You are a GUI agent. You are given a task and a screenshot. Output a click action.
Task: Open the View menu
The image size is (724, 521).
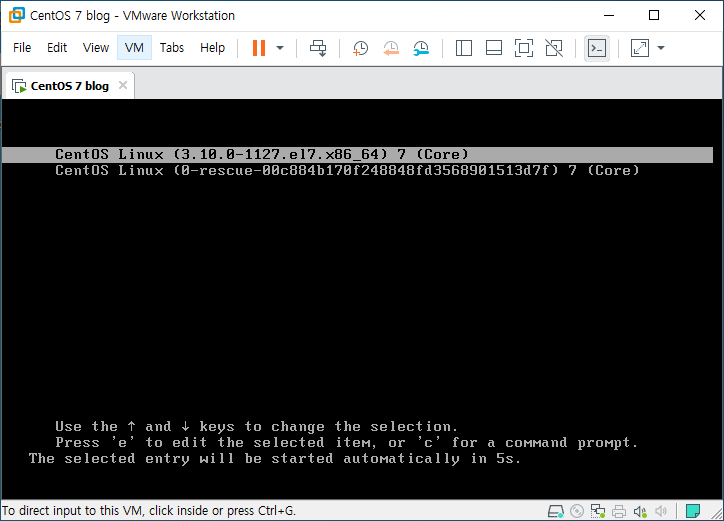96,48
